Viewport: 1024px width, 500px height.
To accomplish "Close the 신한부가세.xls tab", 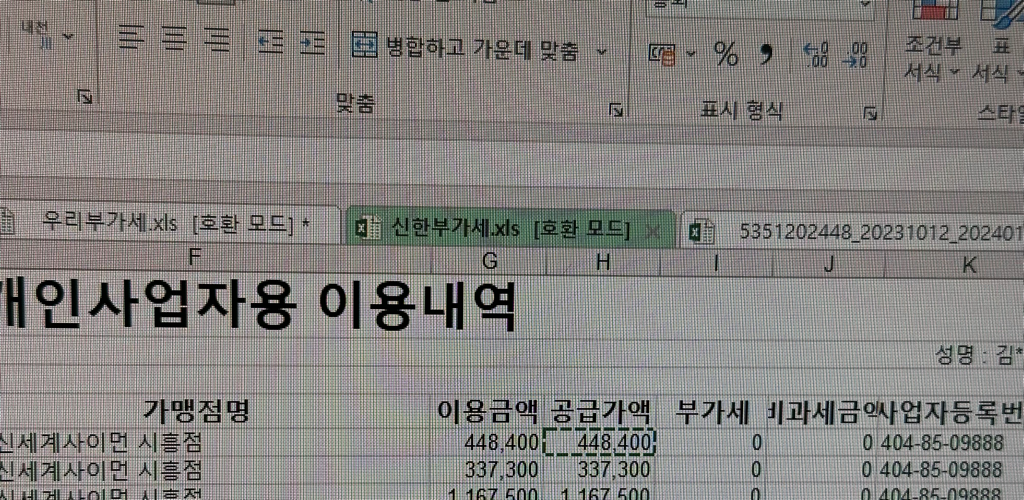I will pos(654,231).
